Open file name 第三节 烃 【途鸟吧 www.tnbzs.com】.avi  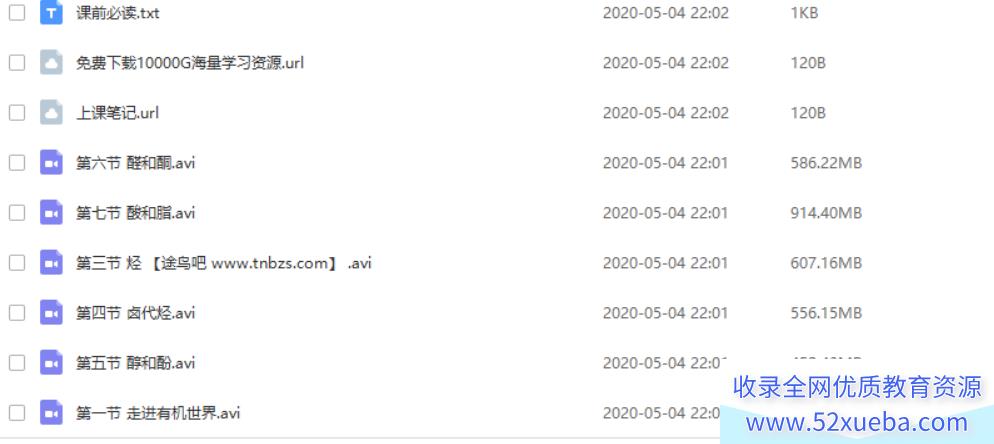pyautogui.click(x=224, y=263)
